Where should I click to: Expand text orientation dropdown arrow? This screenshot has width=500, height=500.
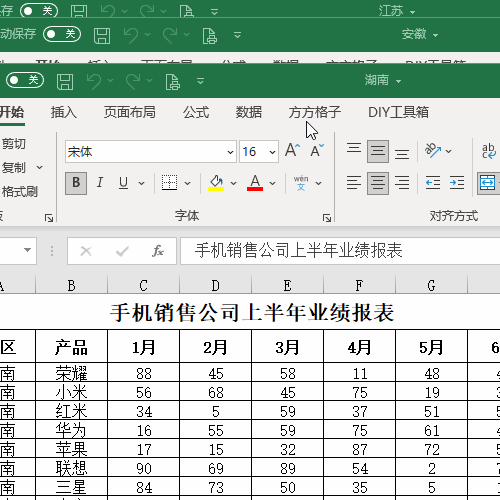click(449, 151)
